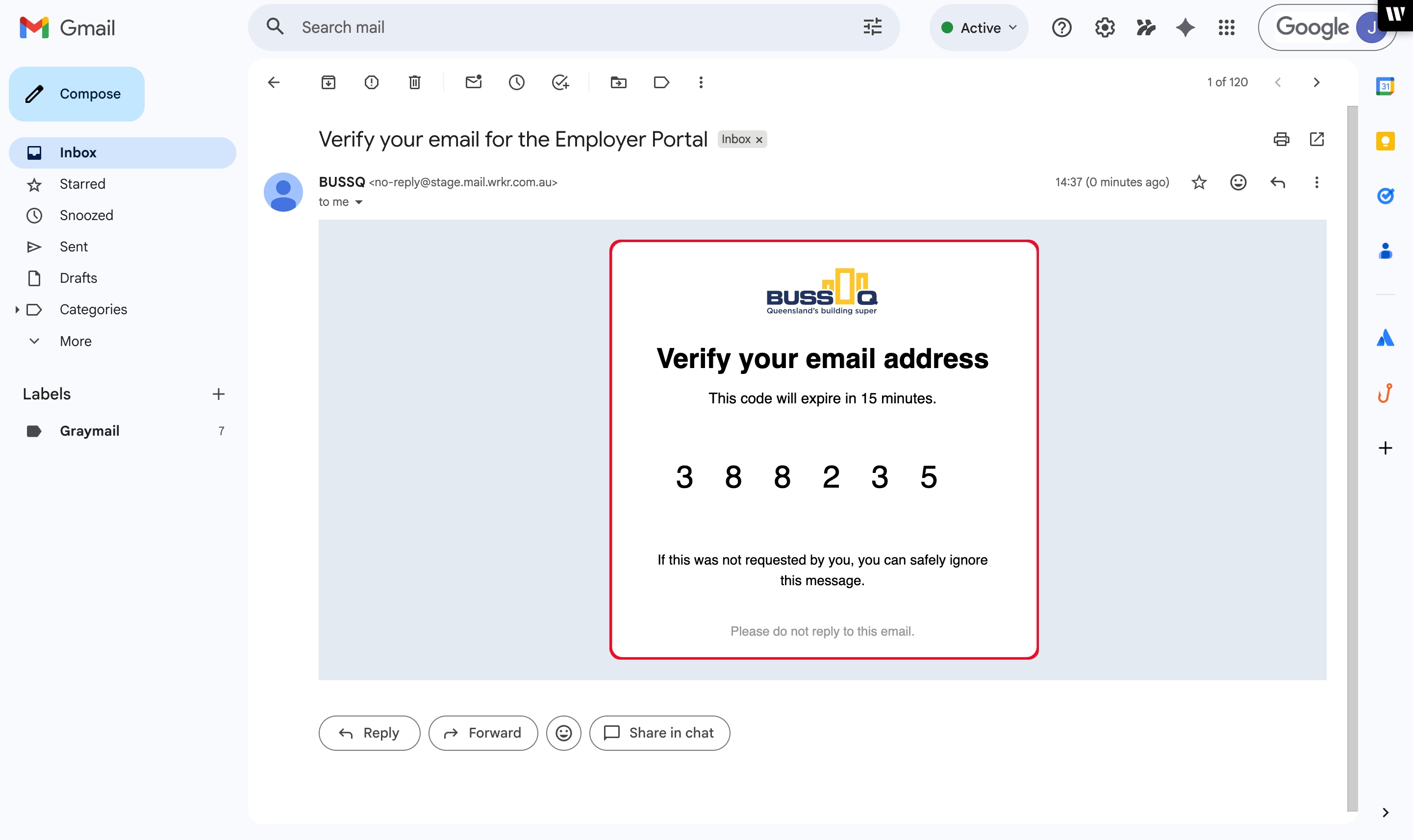Open the Move to folder icon
The width and height of the screenshot is (1413, 840).
pyautogui.click(x=618, y=83)
